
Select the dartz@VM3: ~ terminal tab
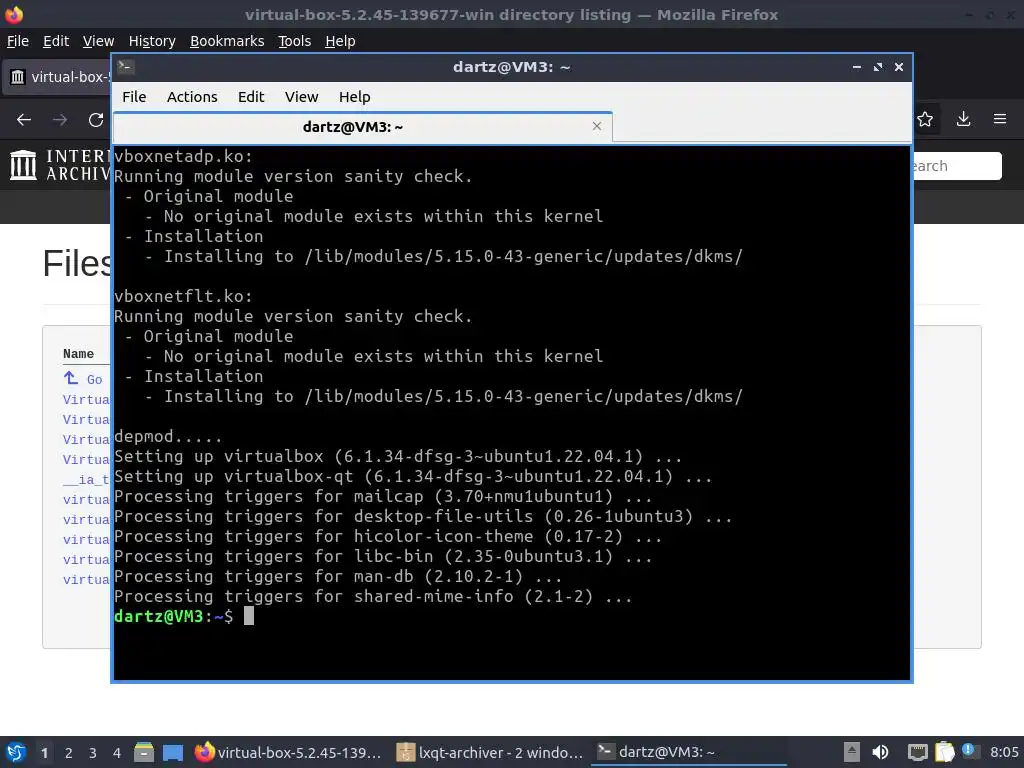362,127
